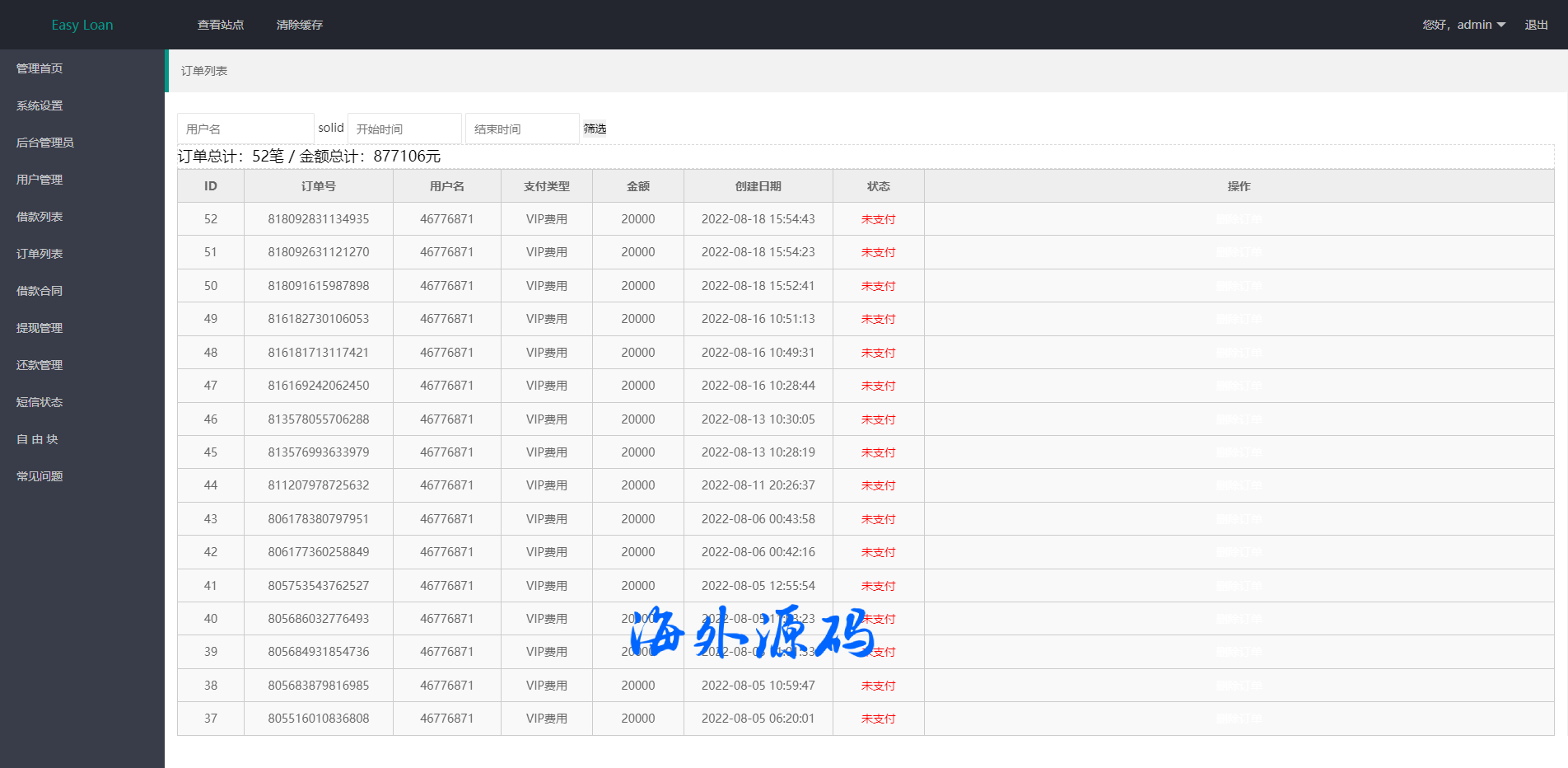Open 借款合同 sidebar menu
The image size is (1568, 768).
click(x=40, y=291)
